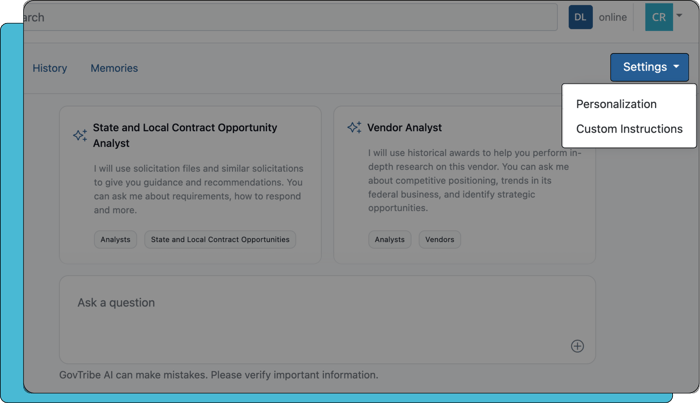Select Custom Instructions in the Settings menu
Image resolution: width=700 pixels, height=403 pixels.
[629, 129]
